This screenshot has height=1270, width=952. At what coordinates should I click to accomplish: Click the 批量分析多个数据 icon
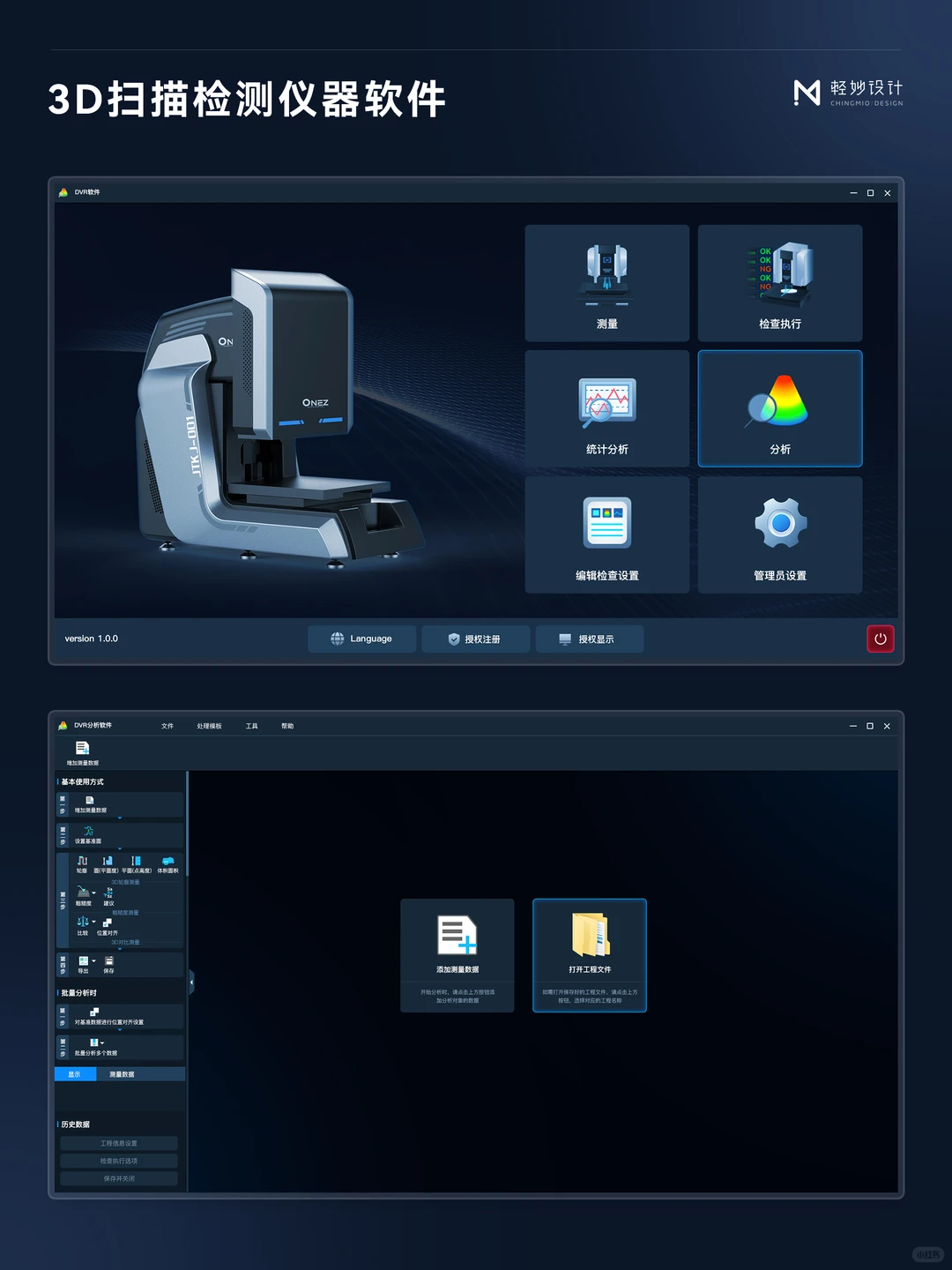click(93, 1043)
